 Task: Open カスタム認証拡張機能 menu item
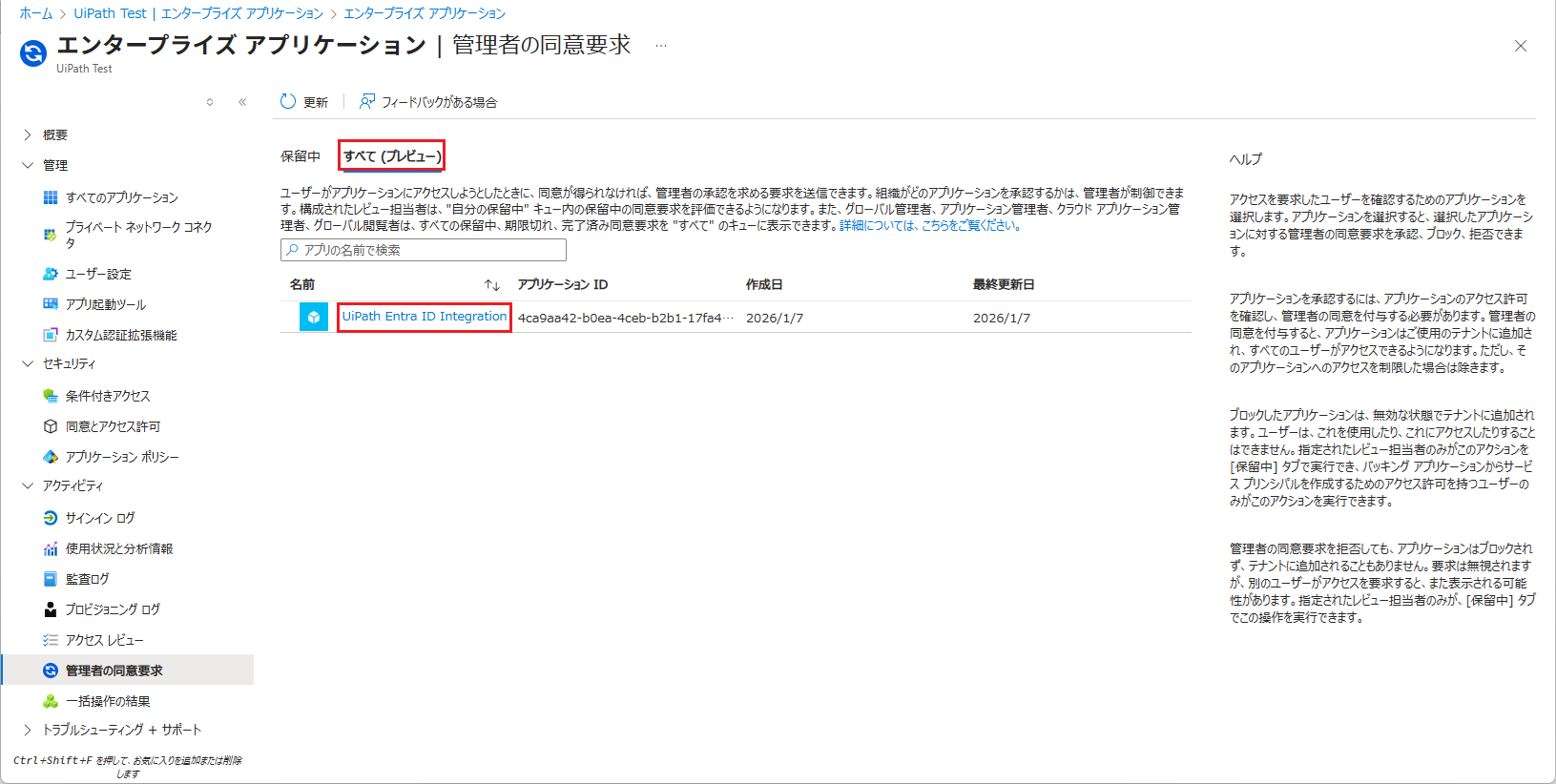pos(121,335)
